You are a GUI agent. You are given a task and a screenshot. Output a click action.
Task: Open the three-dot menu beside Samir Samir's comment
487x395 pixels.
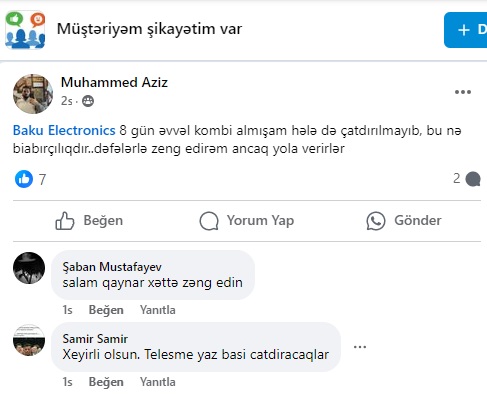click(x=360, y=347)
